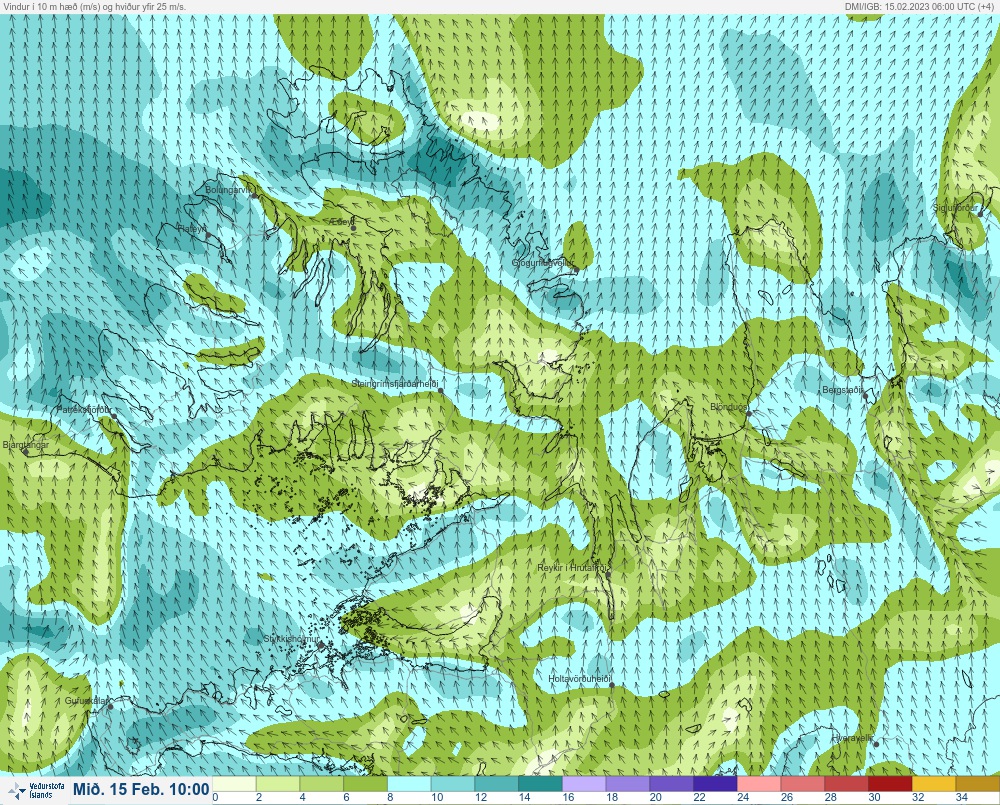Image resolution: width=1000 pixels, height=805 pixels.
Task: Click the Gufuskálar station label
Action: point(87,700)
